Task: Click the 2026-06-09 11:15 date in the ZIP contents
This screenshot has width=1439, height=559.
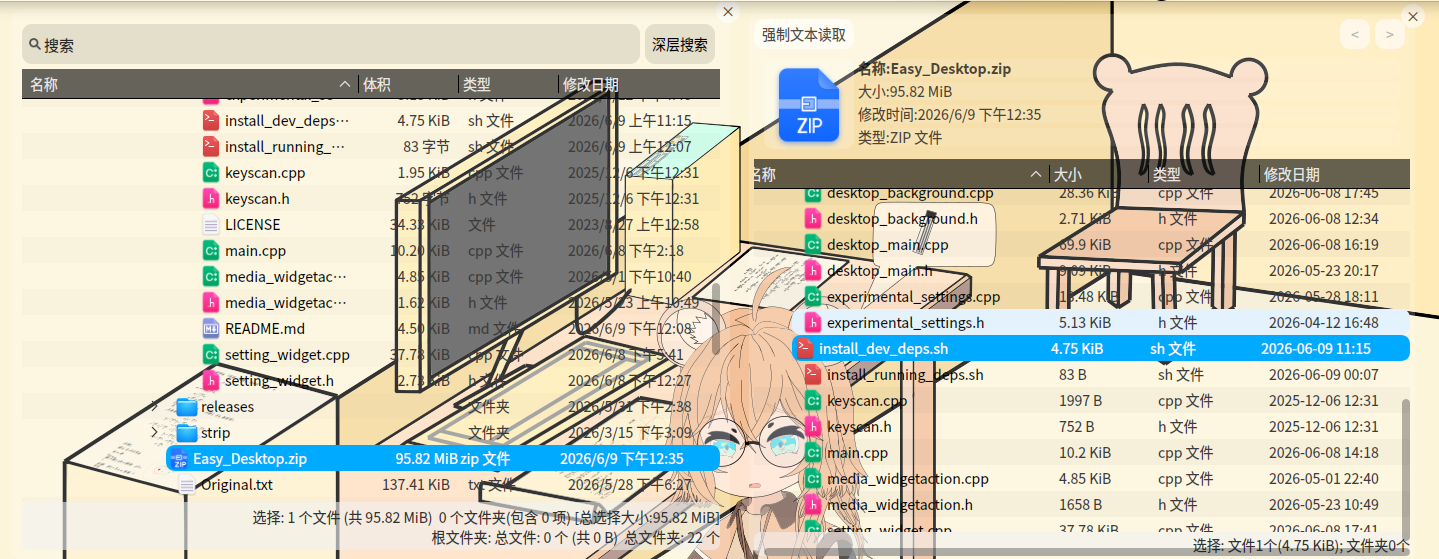Action: (x=1315, y=349)
